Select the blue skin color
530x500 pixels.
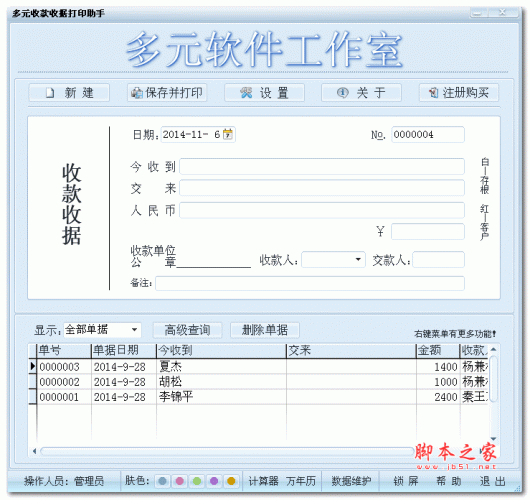pyautogui.click(x=162, y=481)
